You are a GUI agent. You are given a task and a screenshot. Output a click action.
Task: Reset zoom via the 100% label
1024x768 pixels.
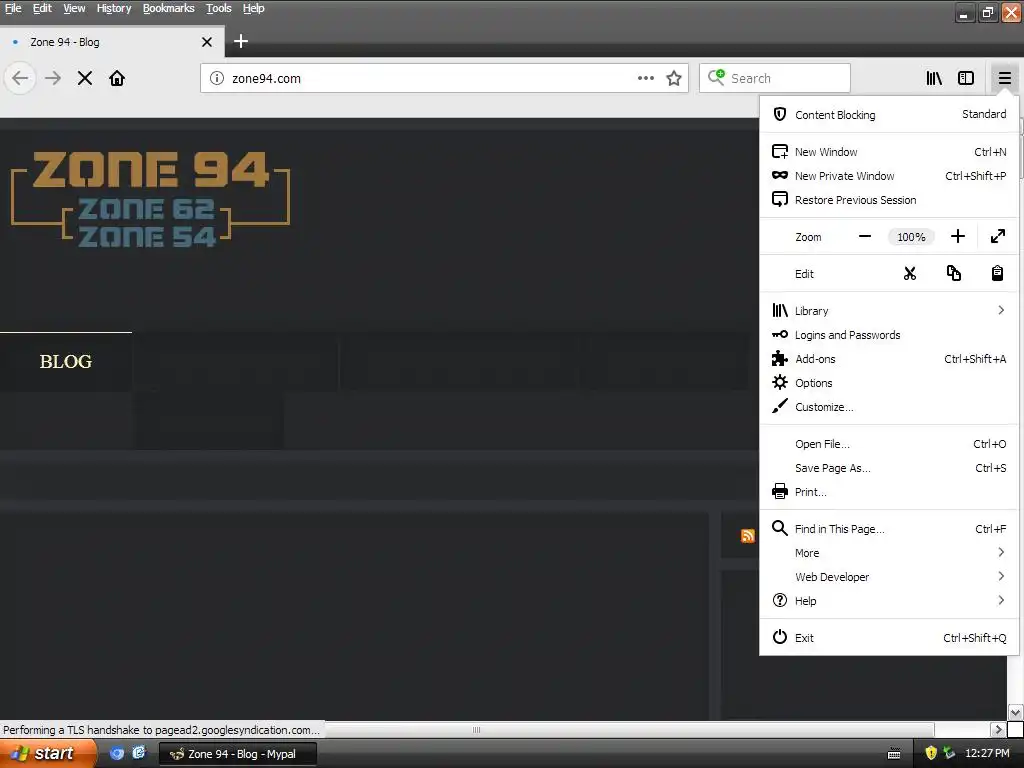[911, 237]
